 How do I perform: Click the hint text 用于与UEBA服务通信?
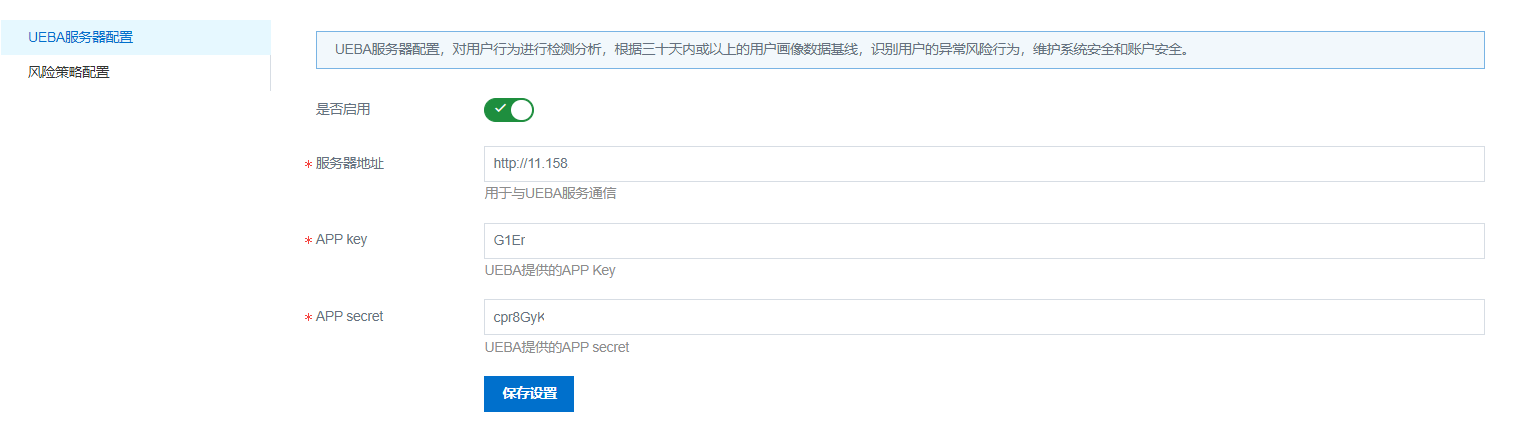tap(550, 194)
